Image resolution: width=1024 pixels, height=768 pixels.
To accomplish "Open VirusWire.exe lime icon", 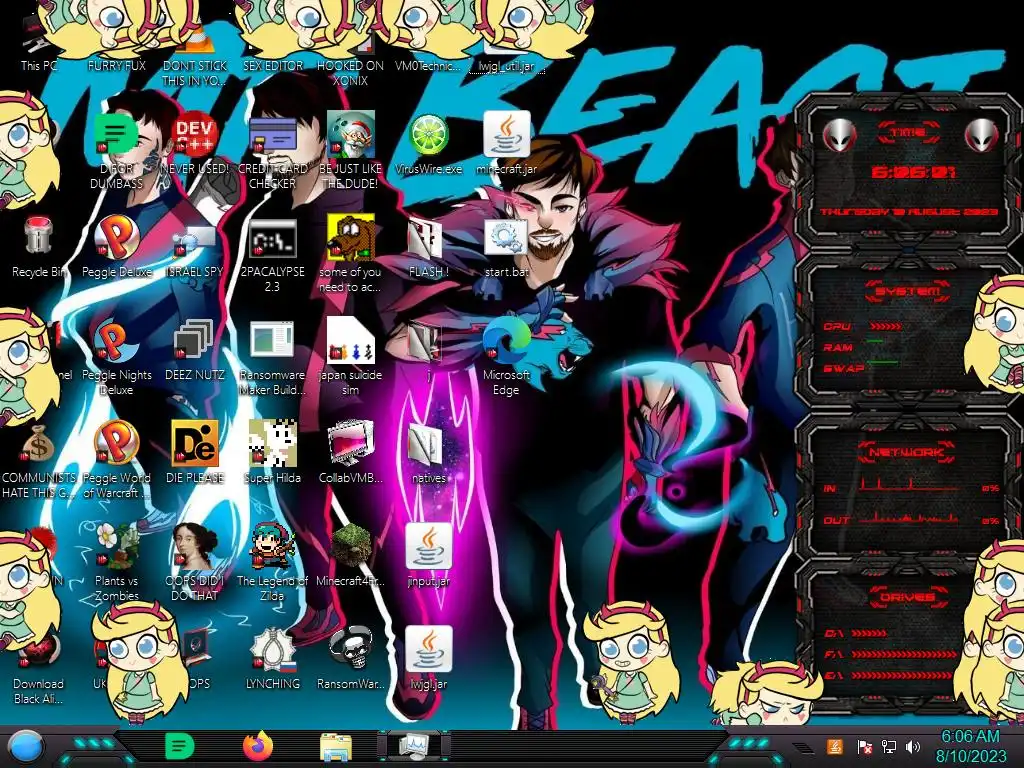I will (428, 135).
